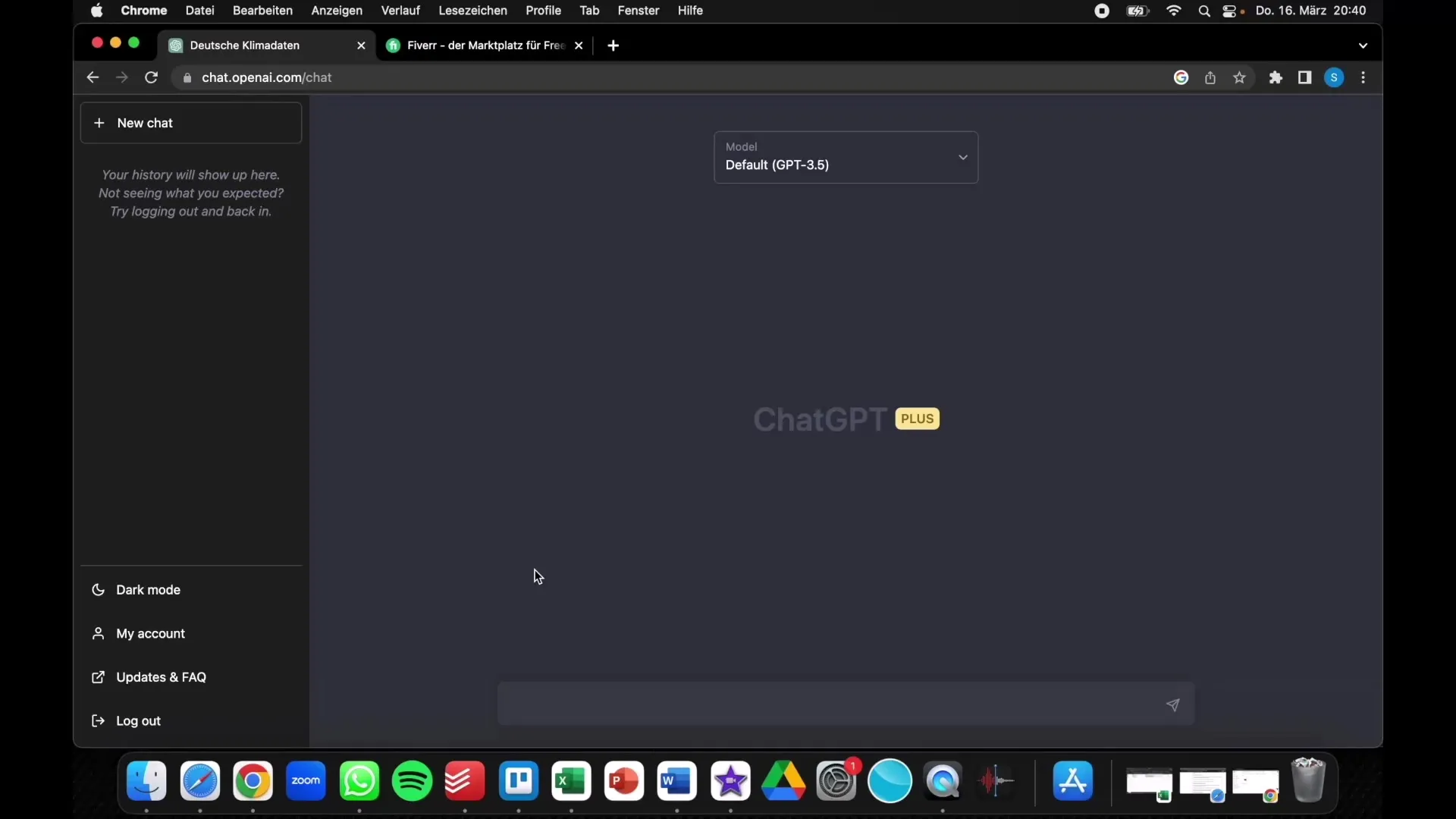Click the Trello icon in dock
The image size is (1456, 819).
[518, 782]
